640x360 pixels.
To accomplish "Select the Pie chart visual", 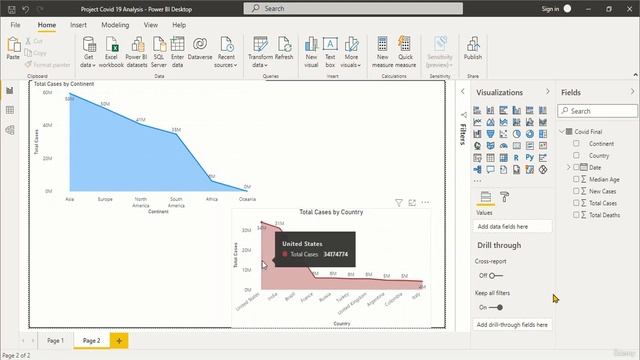I will (516, 134).
